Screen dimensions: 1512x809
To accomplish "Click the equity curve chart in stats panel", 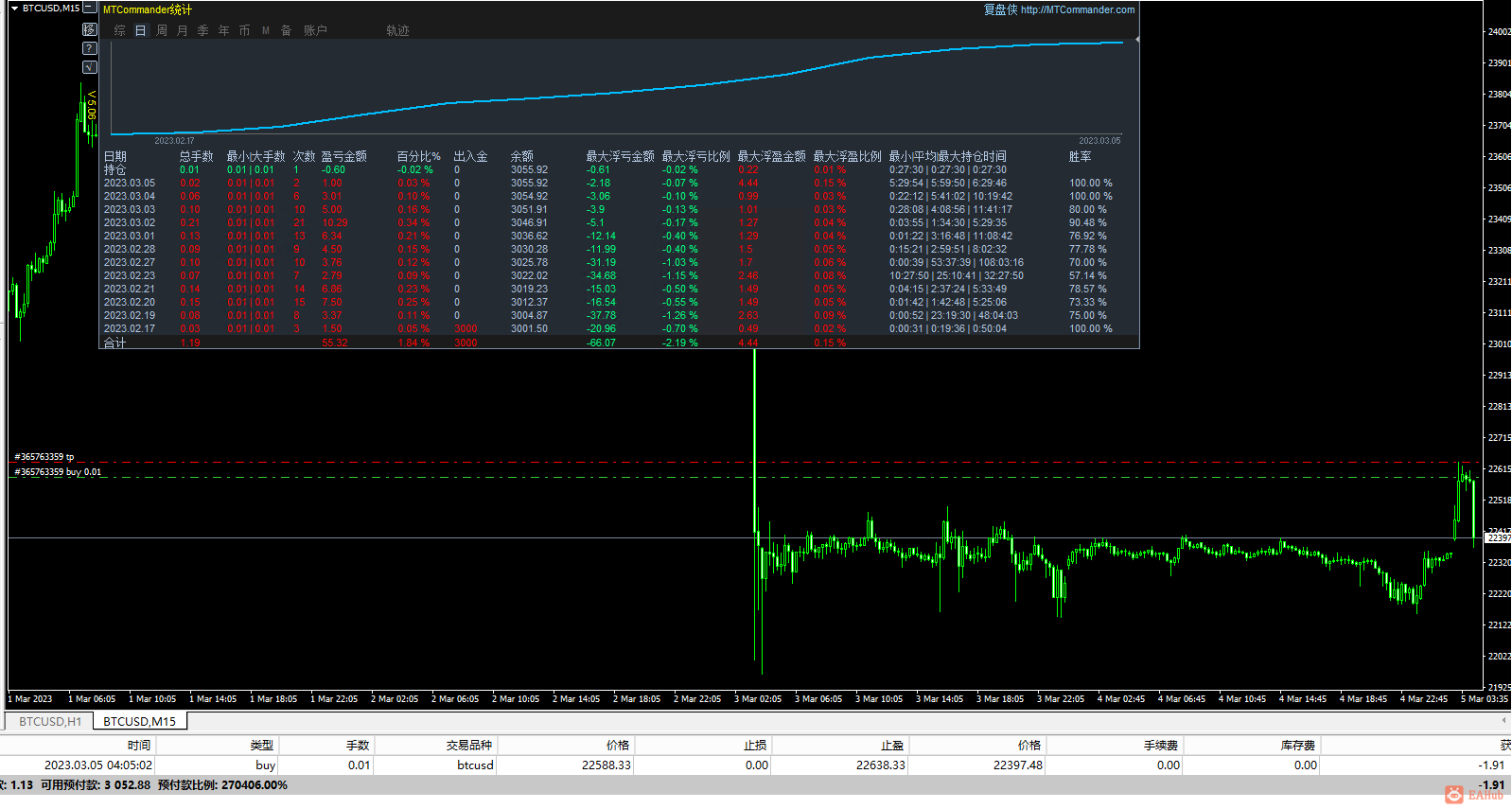I will (x=617, y=88).
